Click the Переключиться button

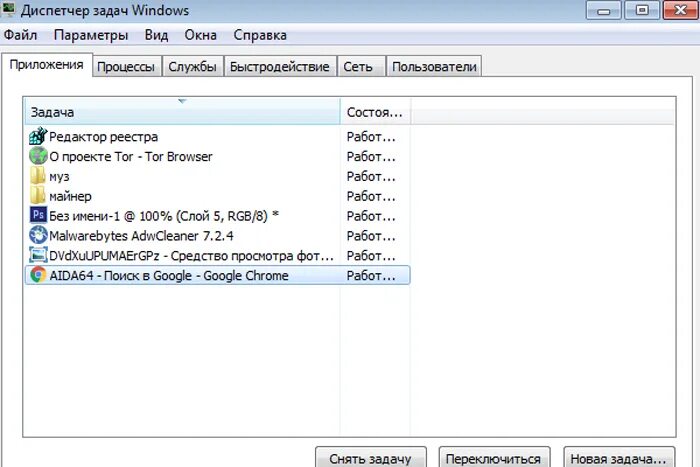click(x=494, y=458)
